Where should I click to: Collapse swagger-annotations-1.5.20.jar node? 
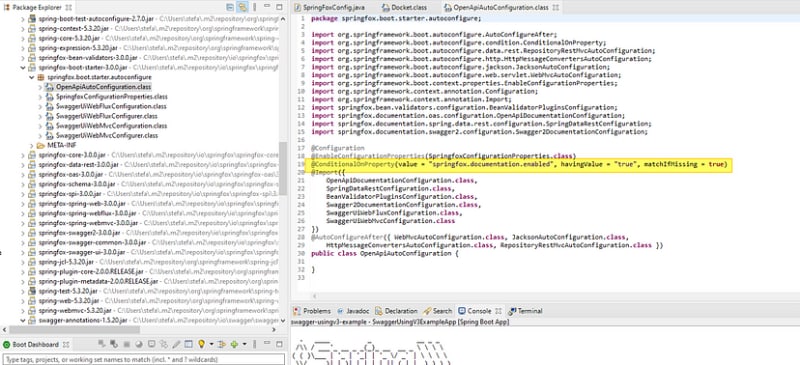tap(23, 320)
